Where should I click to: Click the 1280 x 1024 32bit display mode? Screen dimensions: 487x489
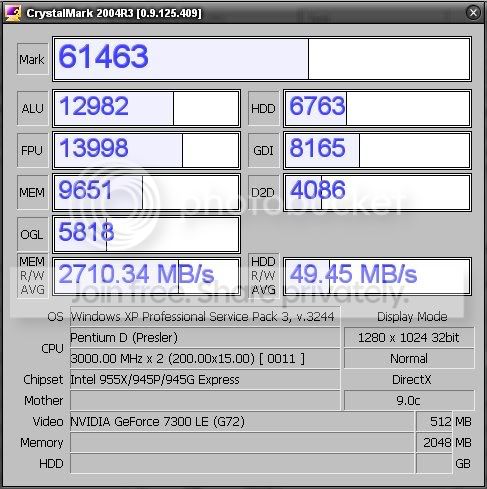coord(409,337)
